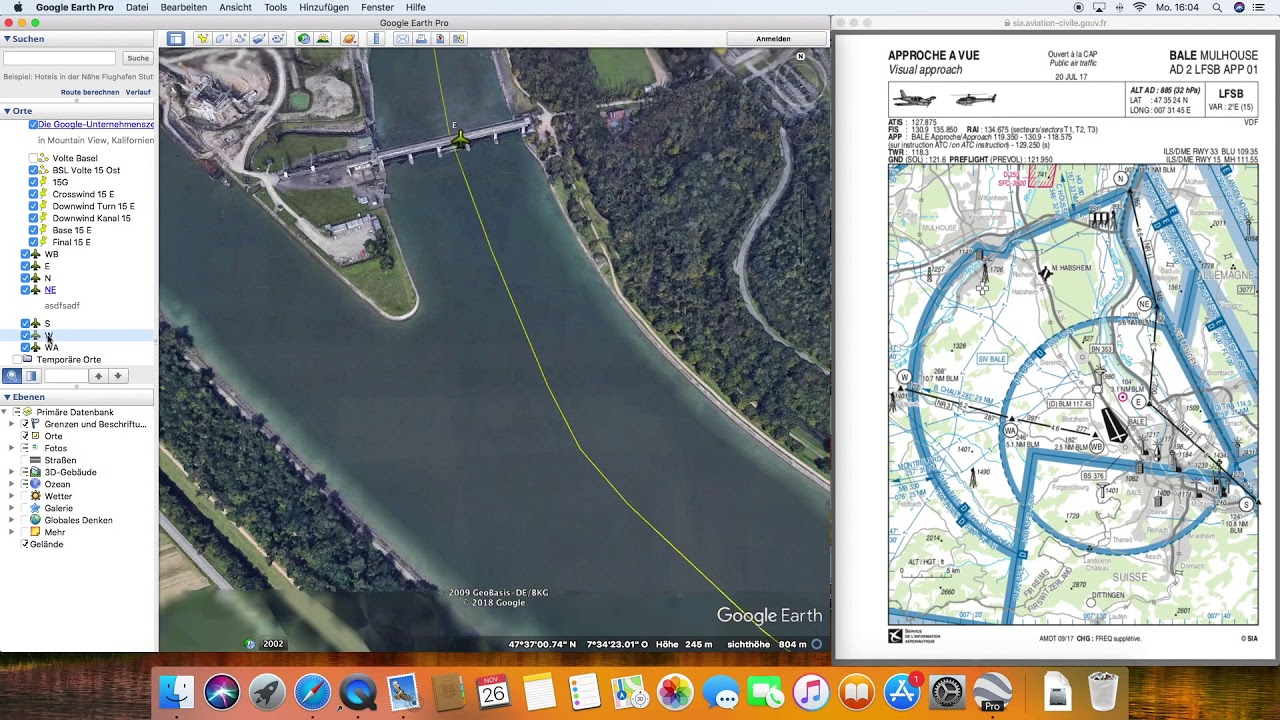The height and width of the screenshot is (720, 1280).
Task: Click the search magnifier icon below Orte list
Action: 12,376
